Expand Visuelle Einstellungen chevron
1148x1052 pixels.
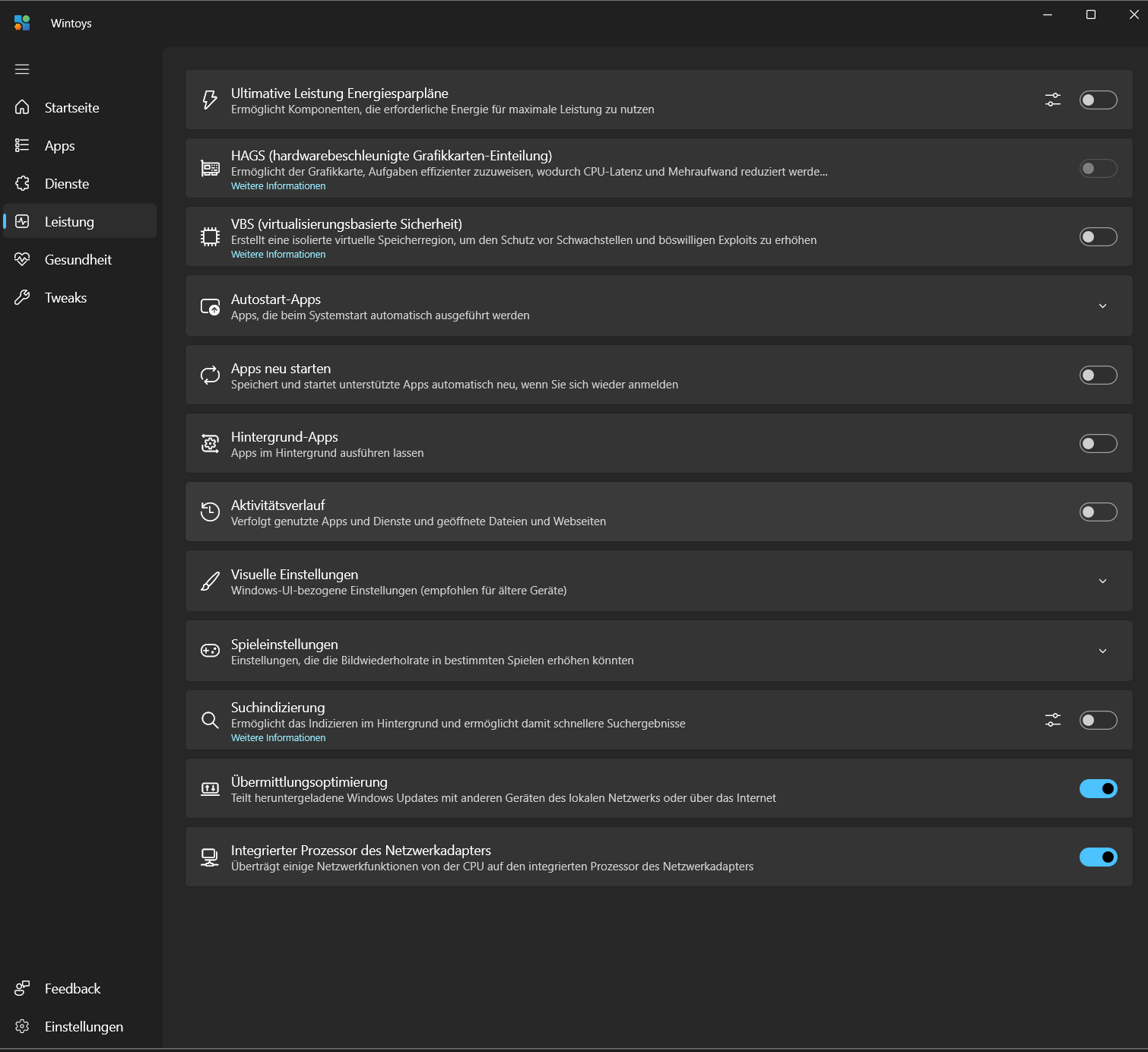point(1102,581)
